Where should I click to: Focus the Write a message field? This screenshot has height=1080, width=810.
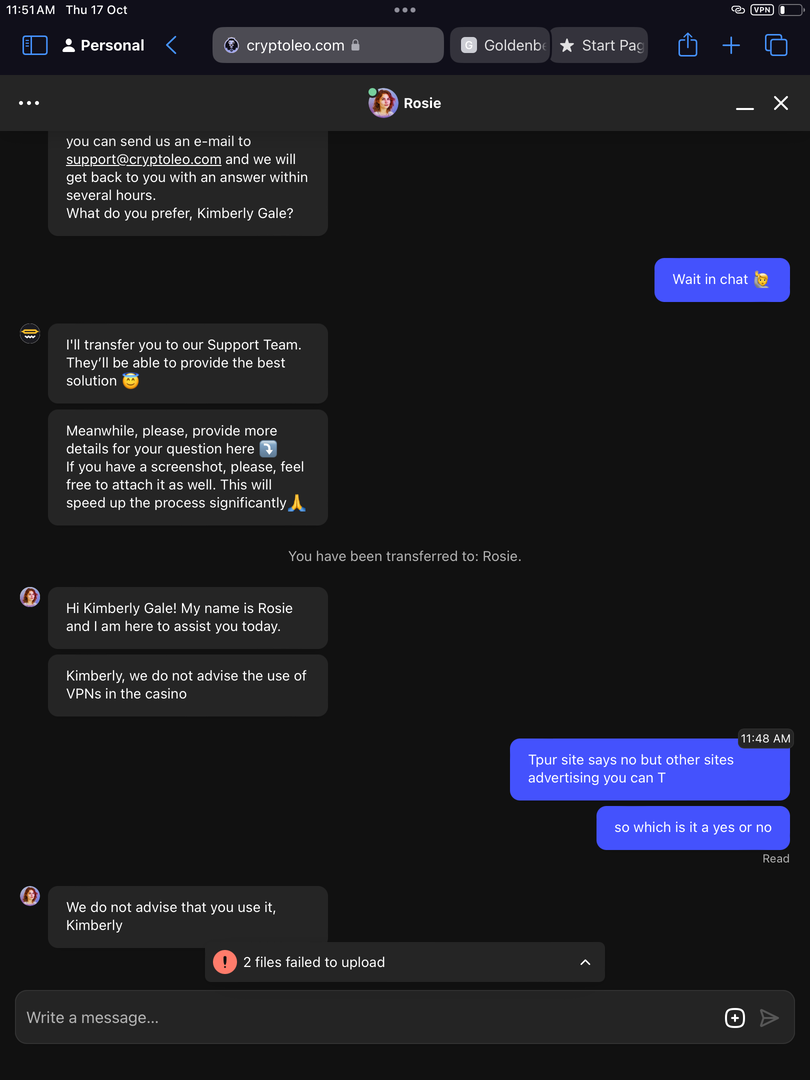pos(360,1018)
